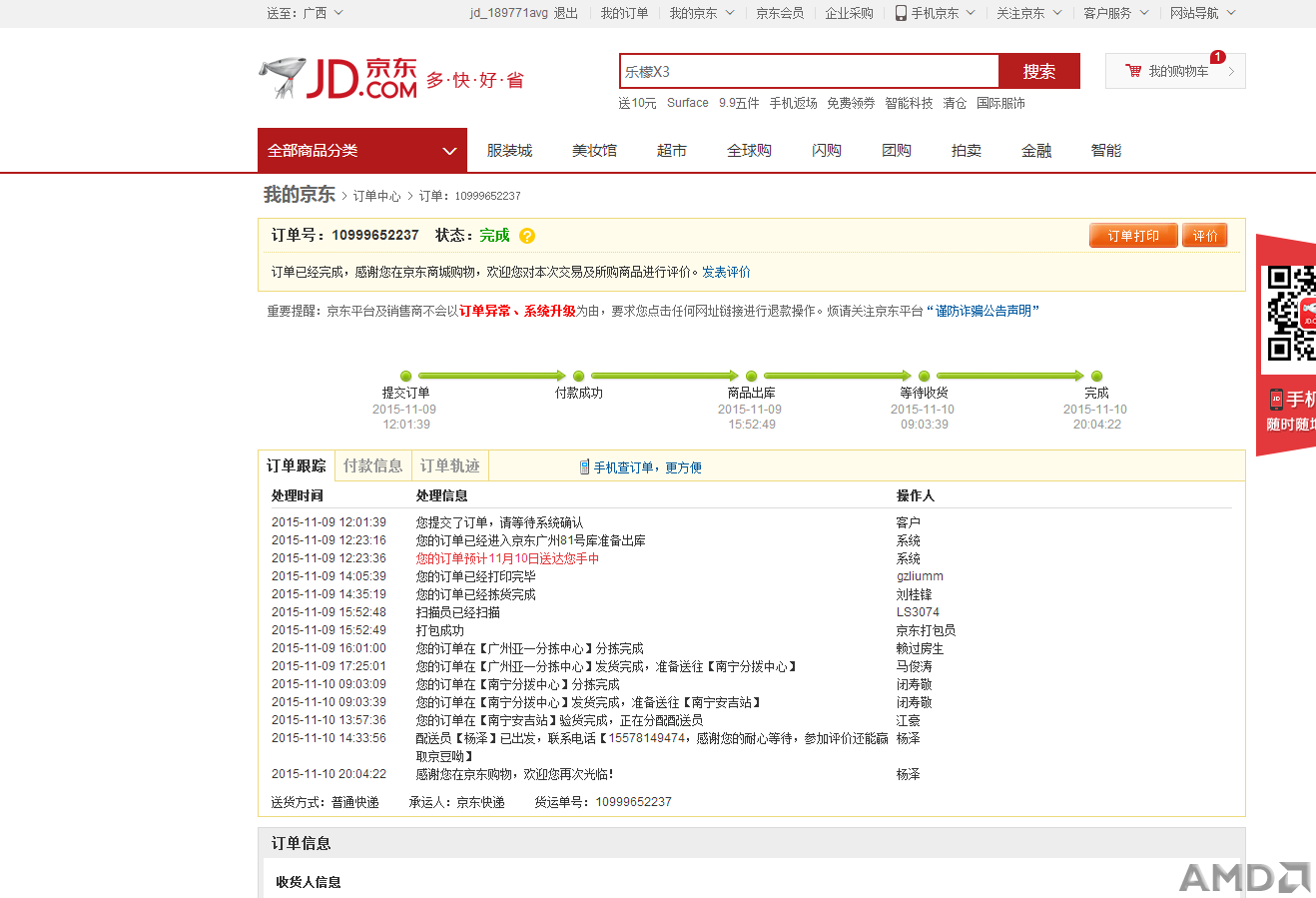This screenshot has height=898, width=1316.
Task: Click the 手机返场 hot search keyword
Action: pos(793,103)
